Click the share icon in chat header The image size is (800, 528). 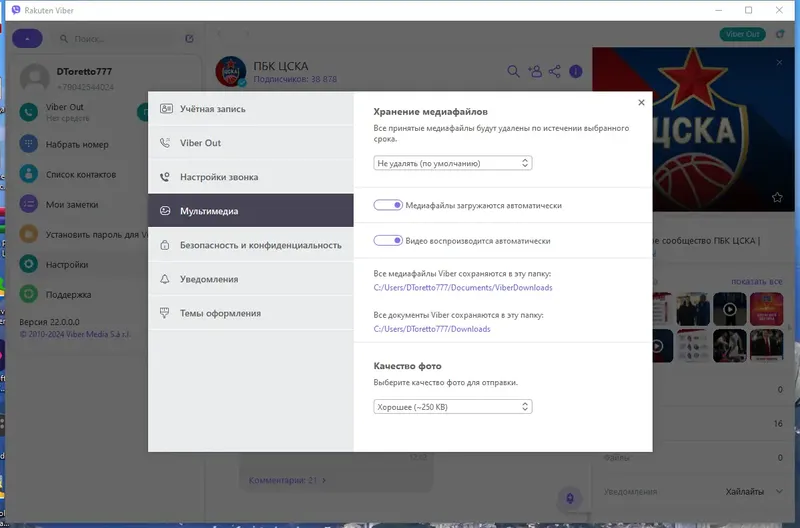[555, 71]
